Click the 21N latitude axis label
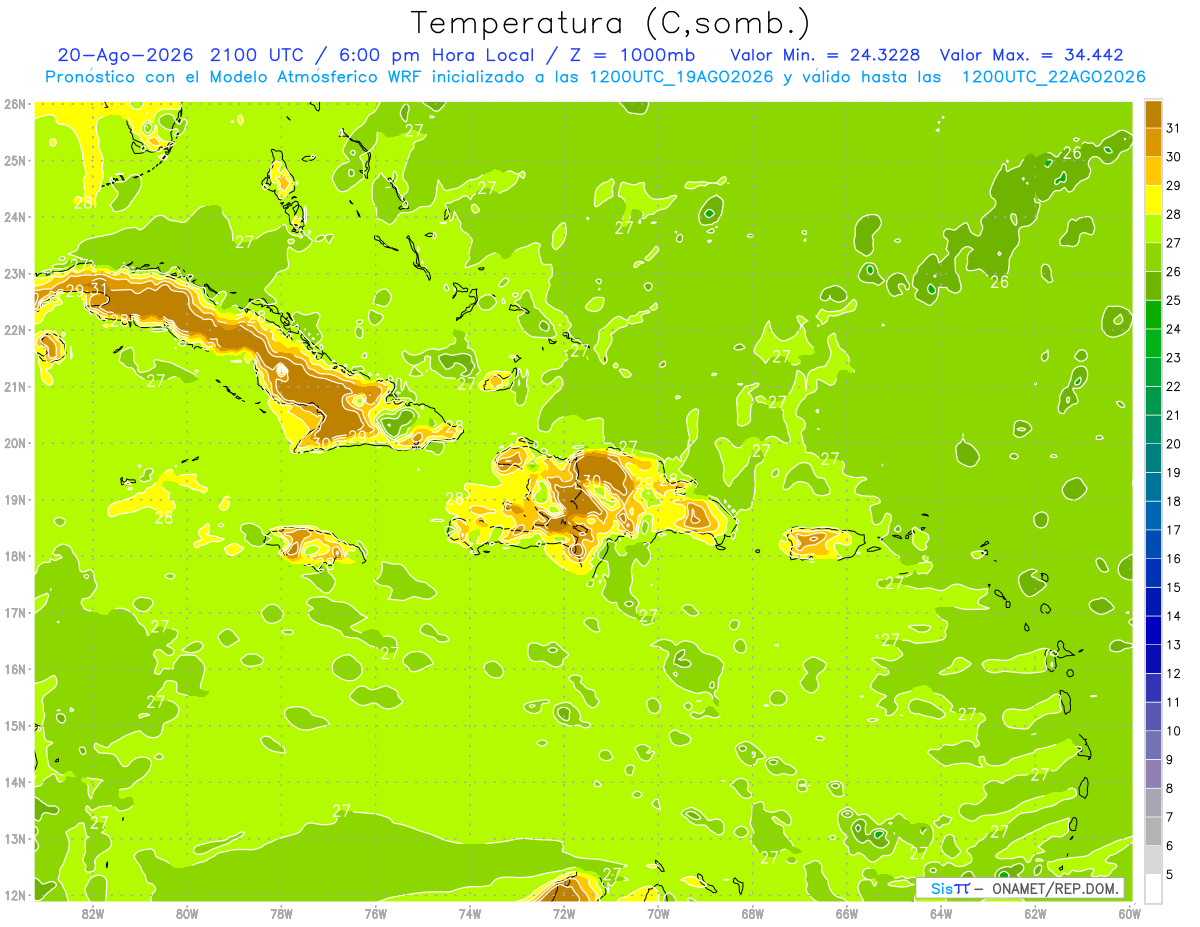Image resolution: width=1200 pixels, height=927 pixels. (x=15, y=386)
